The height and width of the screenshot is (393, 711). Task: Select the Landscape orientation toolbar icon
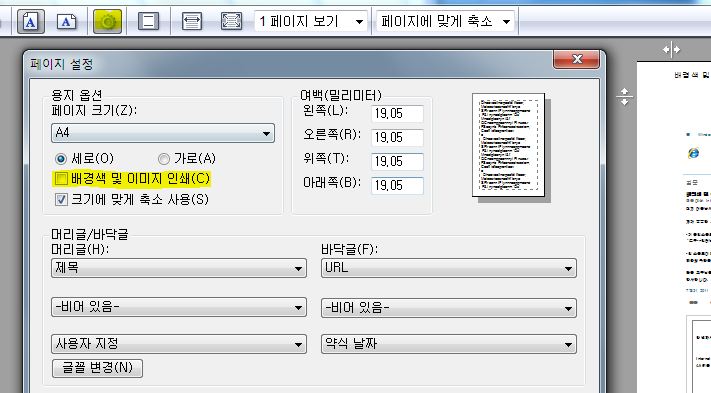66,21
